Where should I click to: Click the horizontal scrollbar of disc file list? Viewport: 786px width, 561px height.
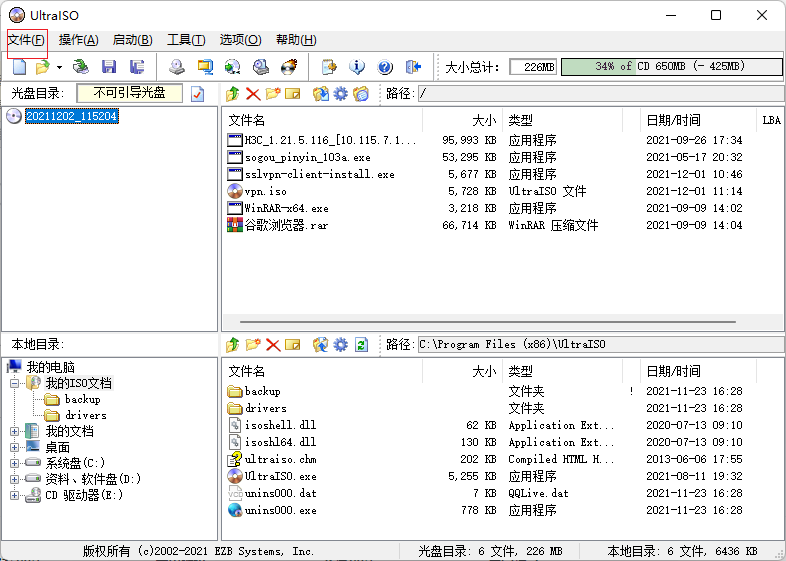tap(488, 322)
